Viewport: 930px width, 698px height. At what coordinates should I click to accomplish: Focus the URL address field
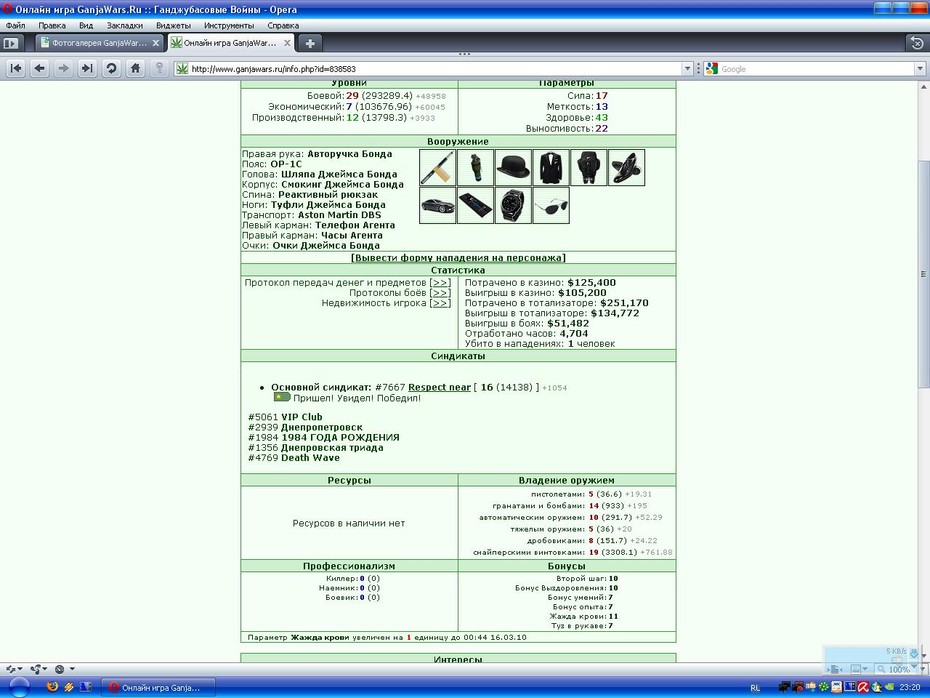pyautogui.click(x=436, y=69)
